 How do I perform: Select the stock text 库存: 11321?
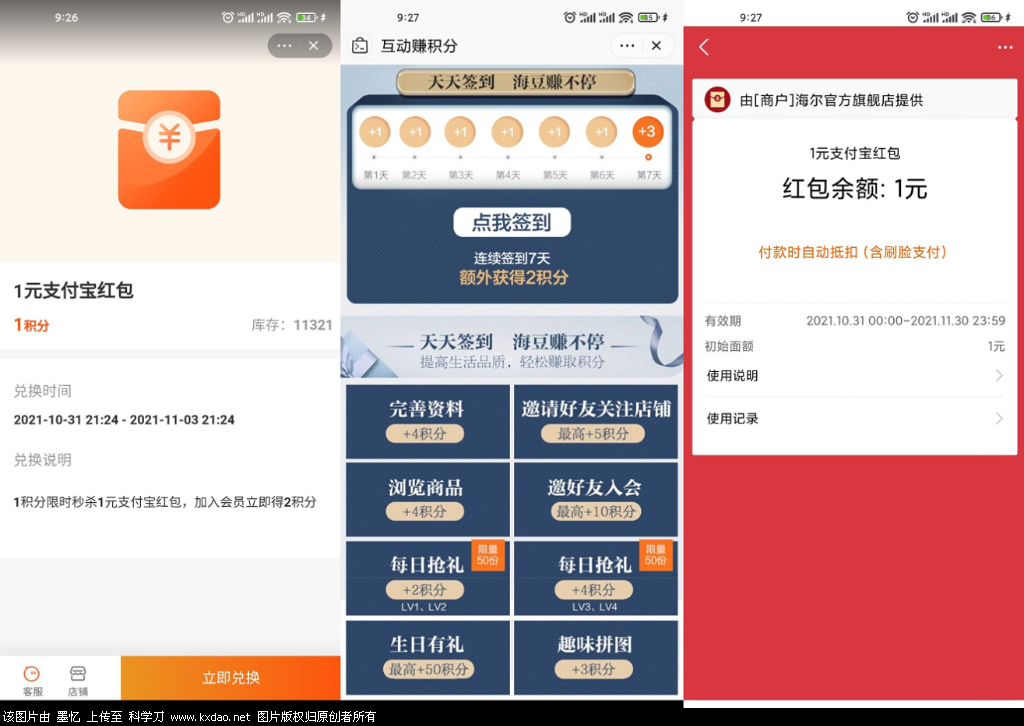pos(292,325)
